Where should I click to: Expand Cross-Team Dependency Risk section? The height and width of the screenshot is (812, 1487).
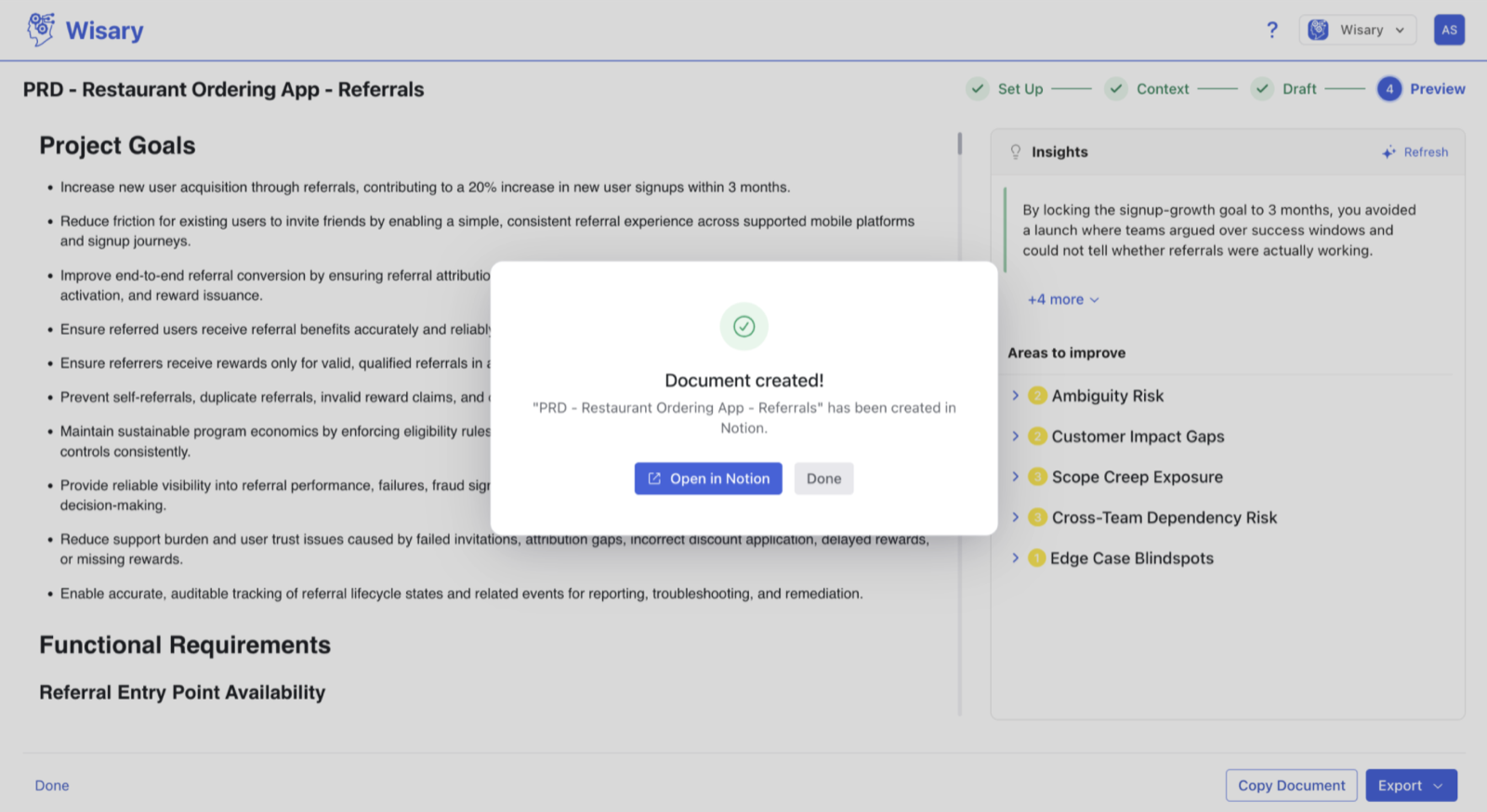pos(1015,517)
